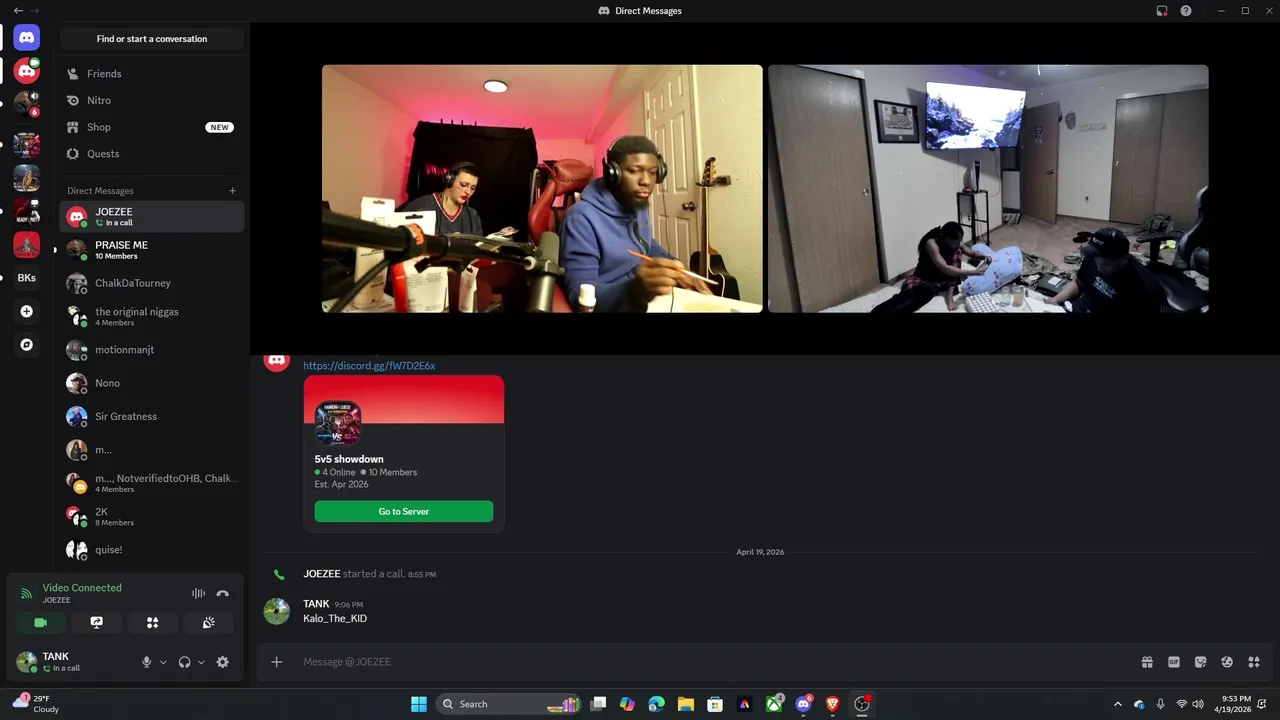Open the 2K group chat

152,516
